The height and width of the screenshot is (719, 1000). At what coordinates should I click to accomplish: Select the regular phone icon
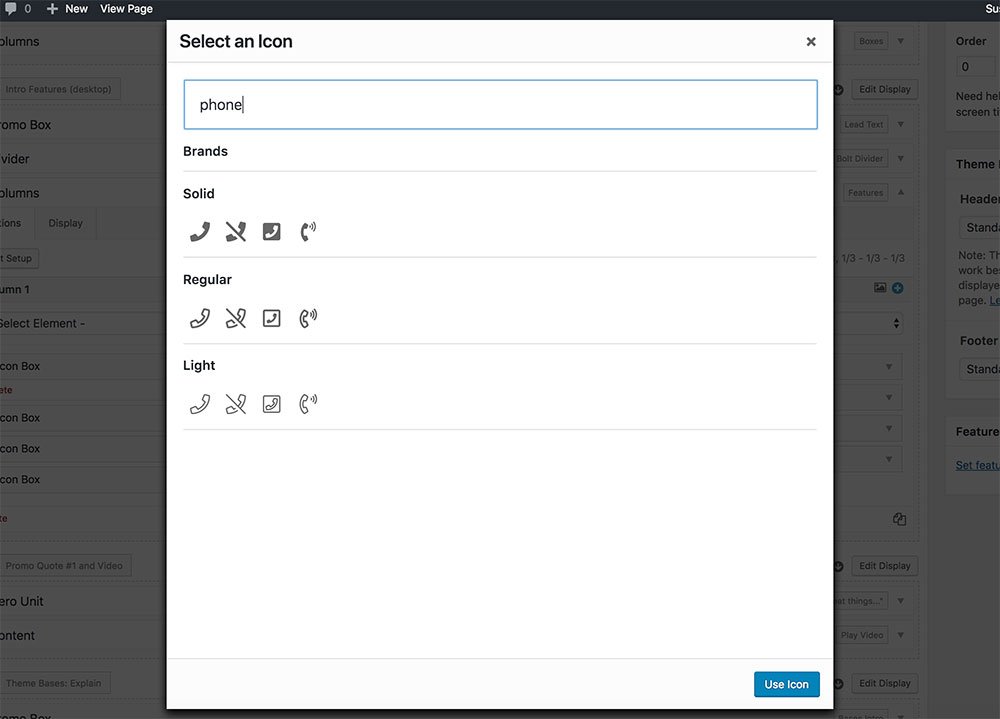coord(200,318)
